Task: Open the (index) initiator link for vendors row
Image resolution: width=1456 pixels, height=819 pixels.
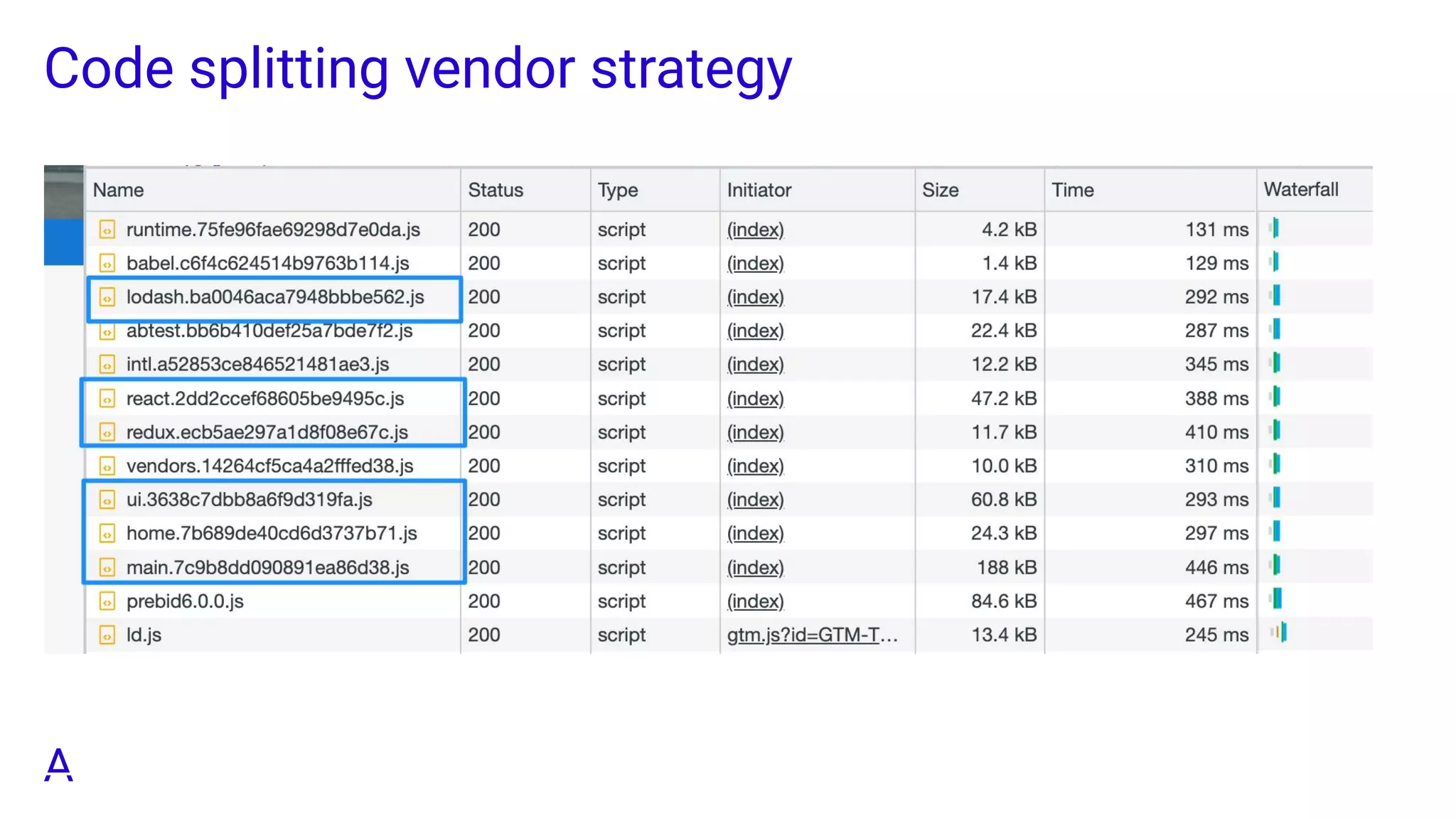Action: pyautogui.click(x=755, y=466)
